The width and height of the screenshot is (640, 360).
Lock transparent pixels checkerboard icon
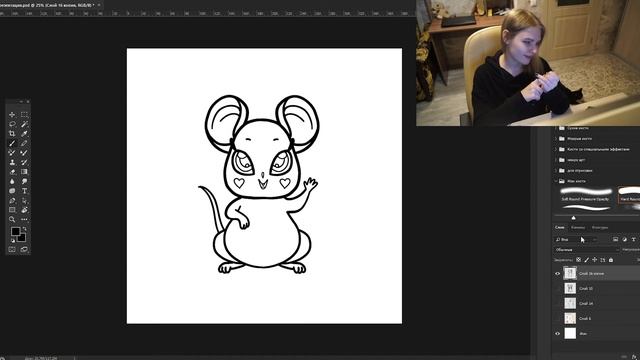tap(578, 260)
